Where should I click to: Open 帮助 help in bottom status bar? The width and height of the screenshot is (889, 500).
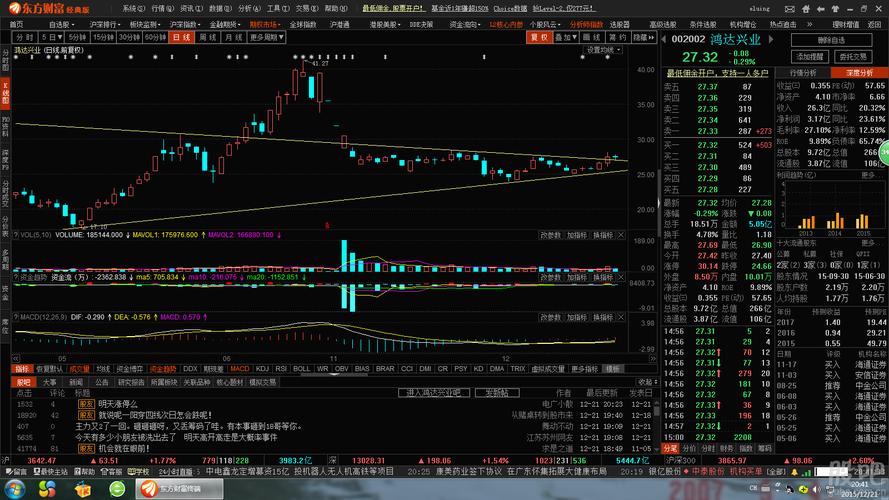pos(84,472)
